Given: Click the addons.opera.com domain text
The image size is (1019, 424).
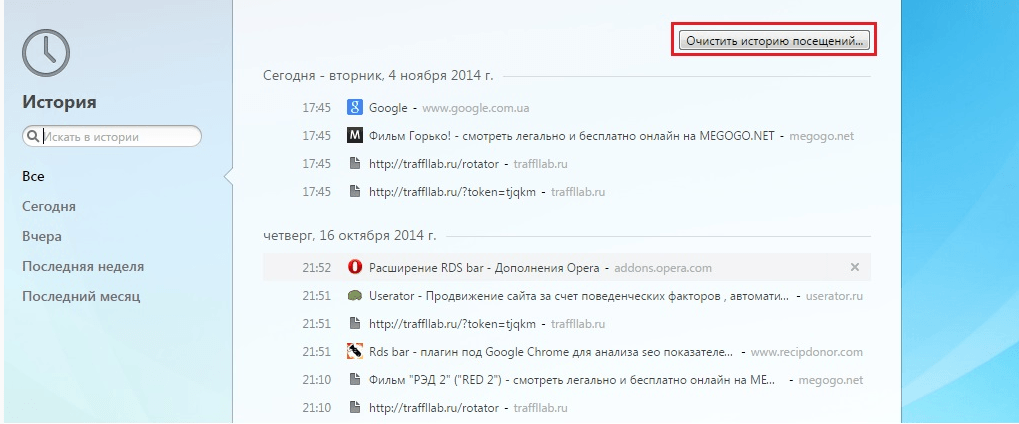Looking at the screenshot, I should [x=663, y=267].
